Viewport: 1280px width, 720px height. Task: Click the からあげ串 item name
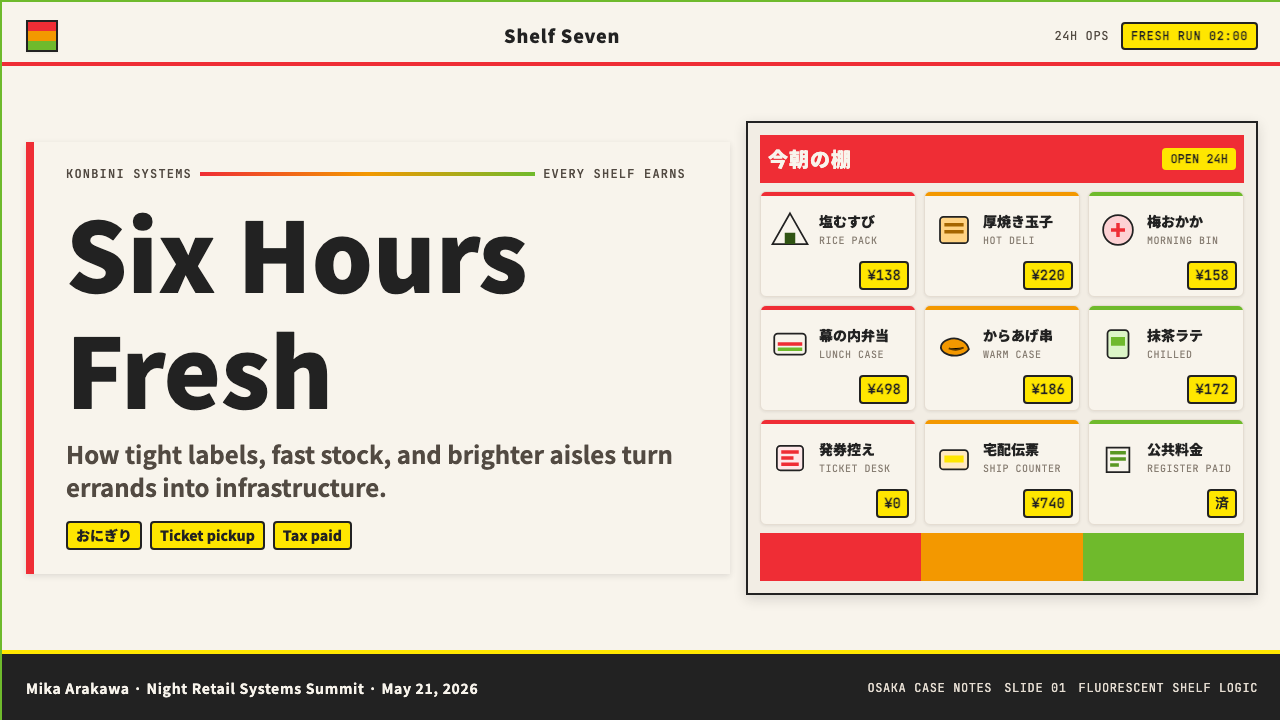coord(1018,336)
